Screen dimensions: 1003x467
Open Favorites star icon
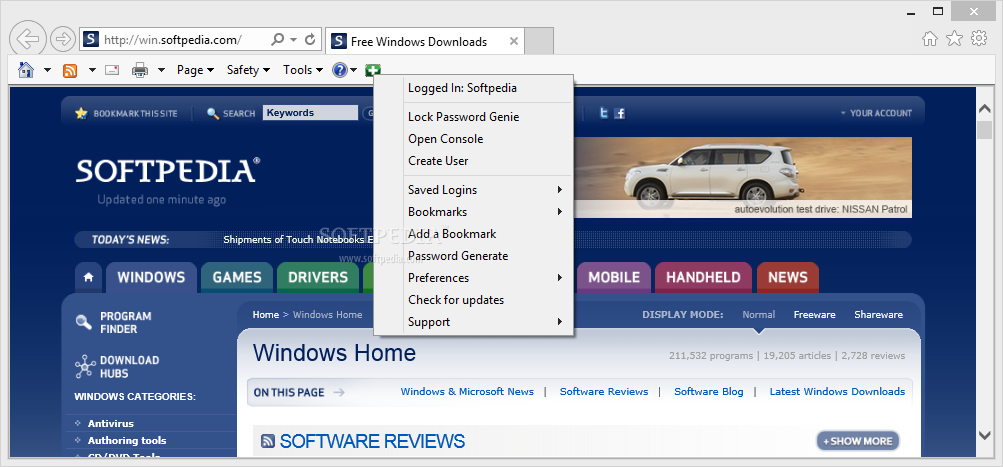954,39
